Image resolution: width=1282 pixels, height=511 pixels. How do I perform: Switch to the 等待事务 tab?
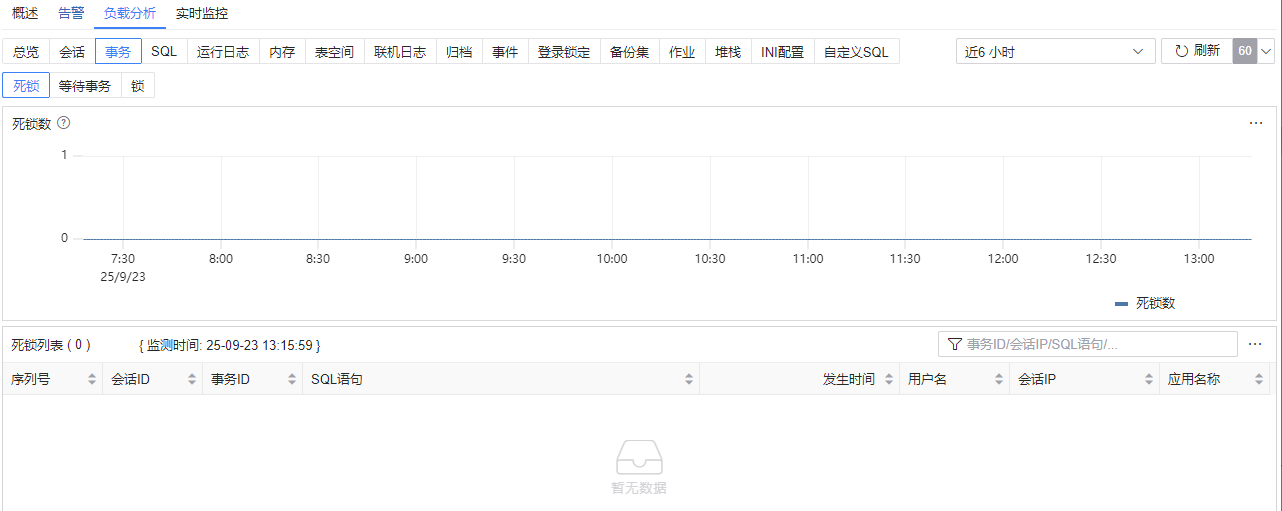tap(85, 86)
